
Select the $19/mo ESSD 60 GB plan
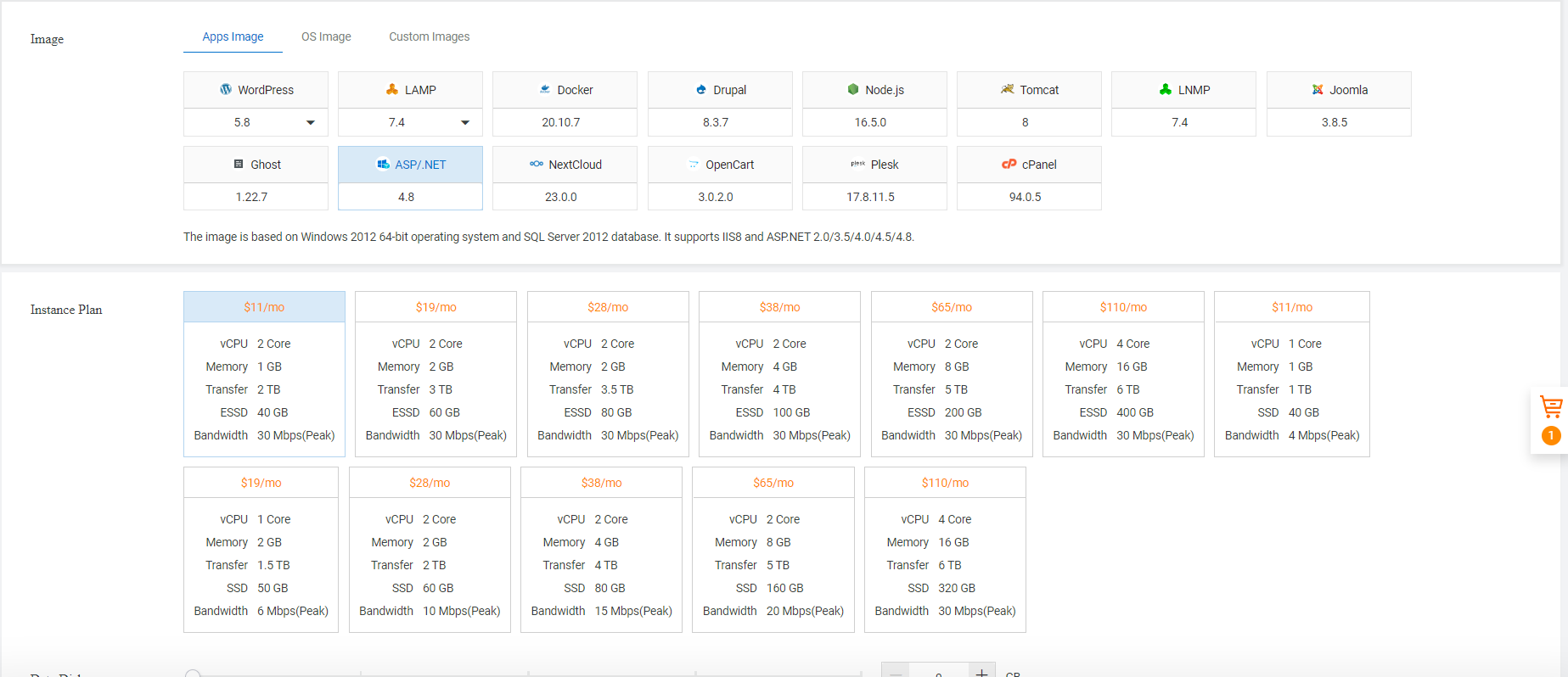tap(436, 374)
